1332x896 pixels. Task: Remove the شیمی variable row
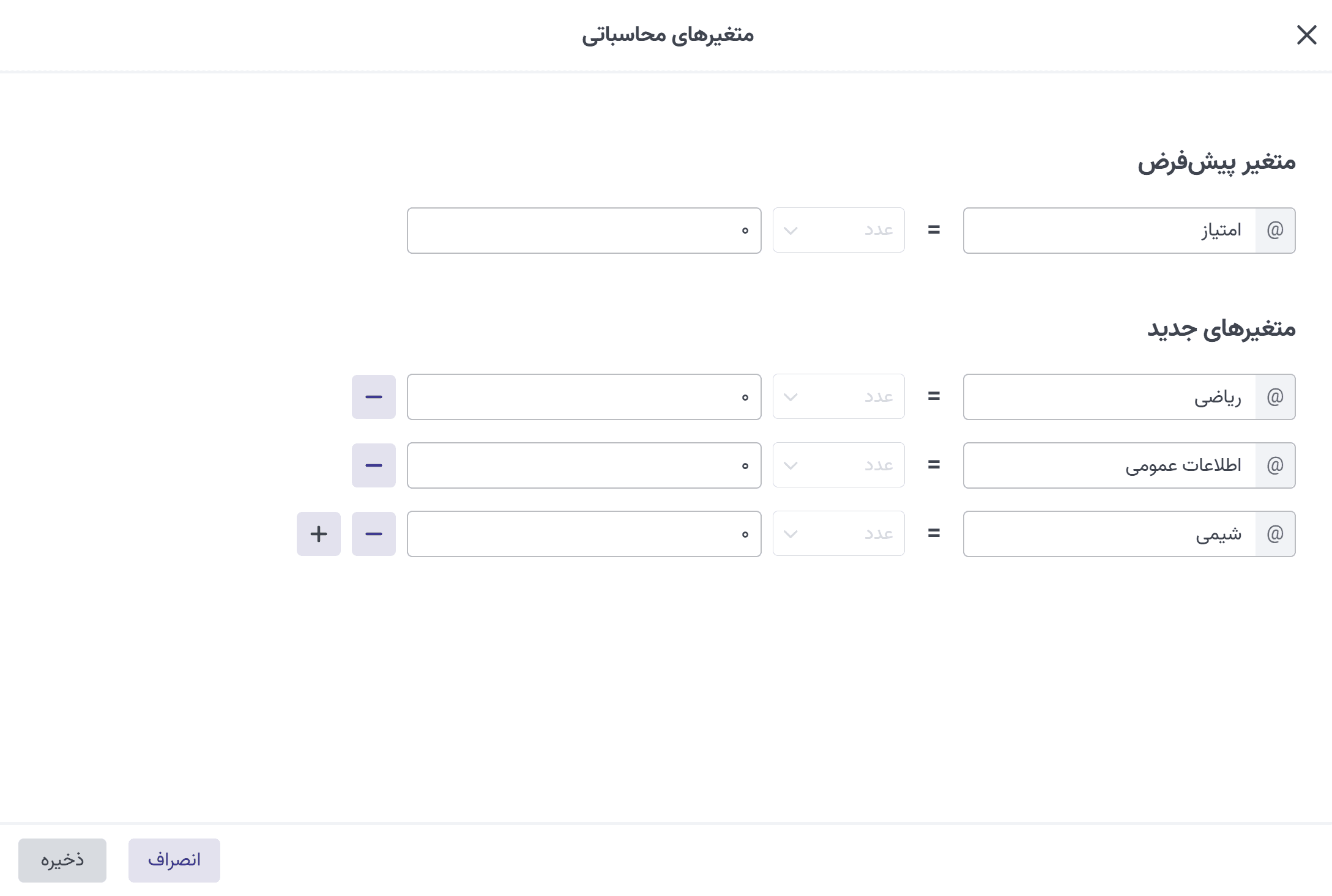tap(373, 534)
